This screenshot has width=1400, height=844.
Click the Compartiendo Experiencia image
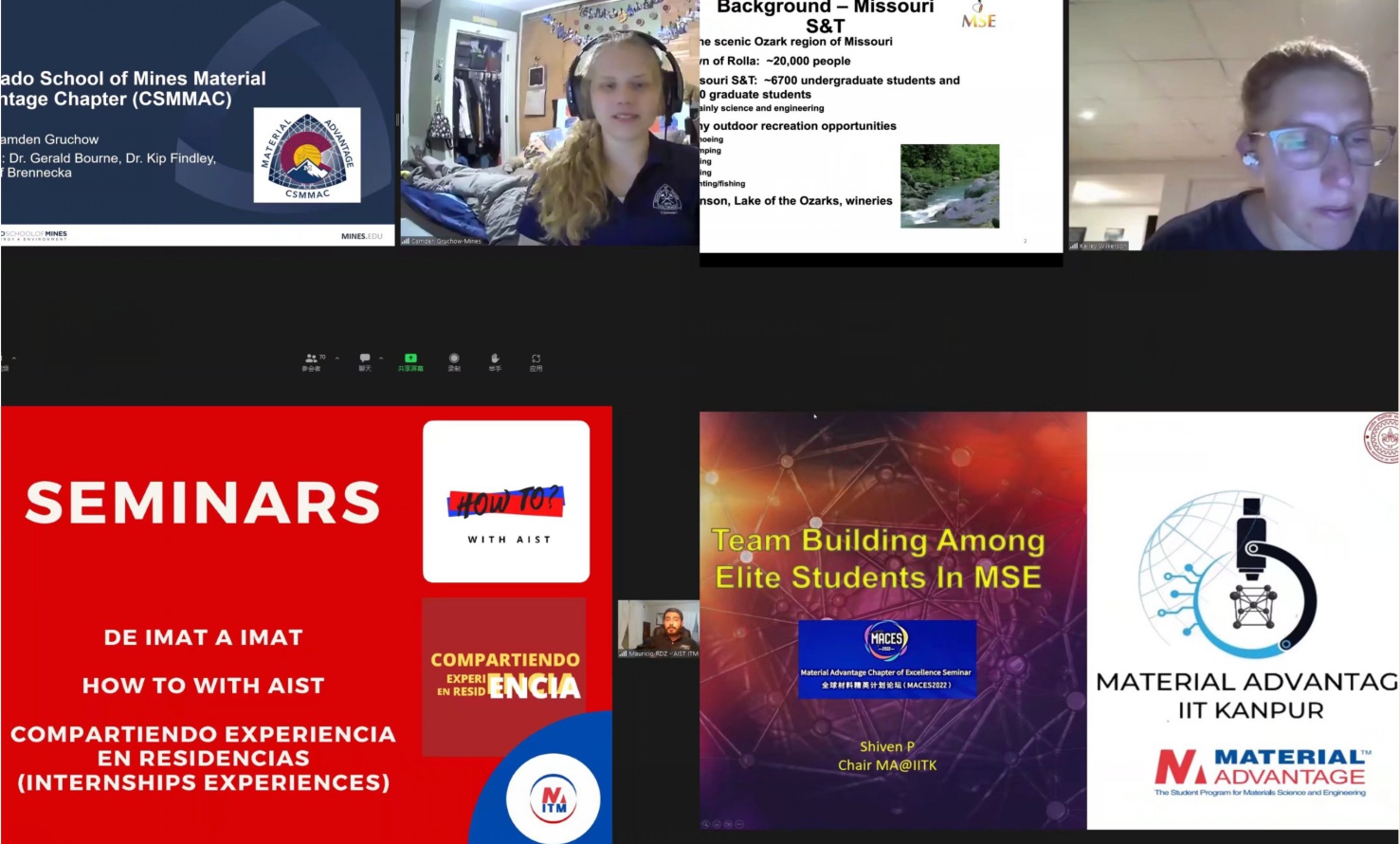click(x=504, y=675)
